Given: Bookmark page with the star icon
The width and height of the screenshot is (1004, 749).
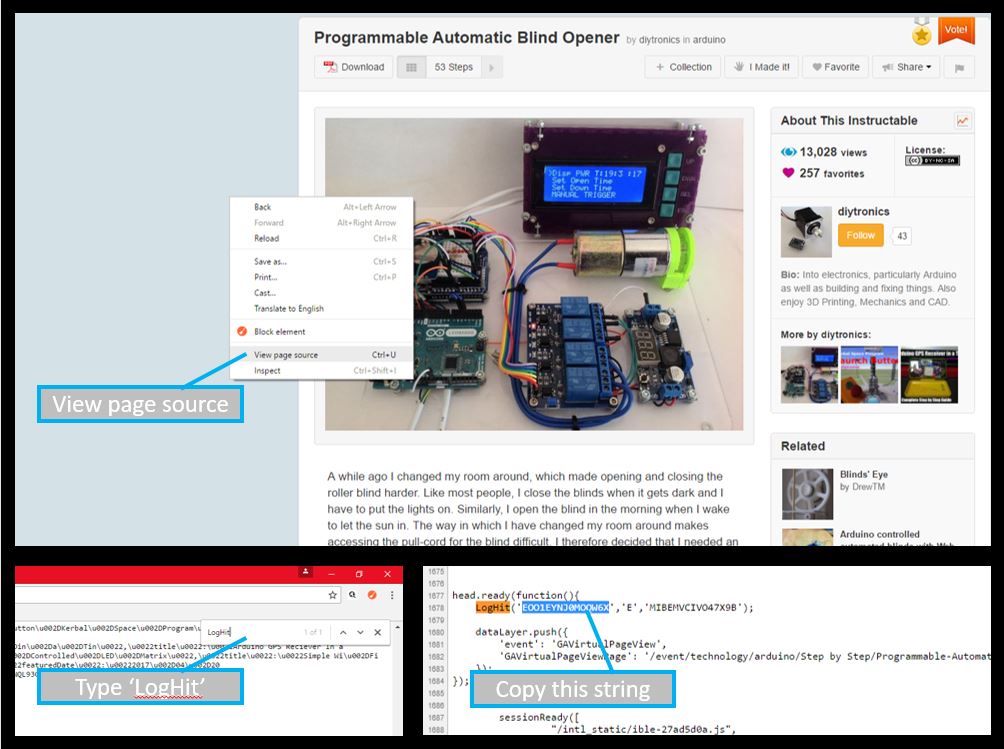Looking at the screenshot, I should pos(332,595).
